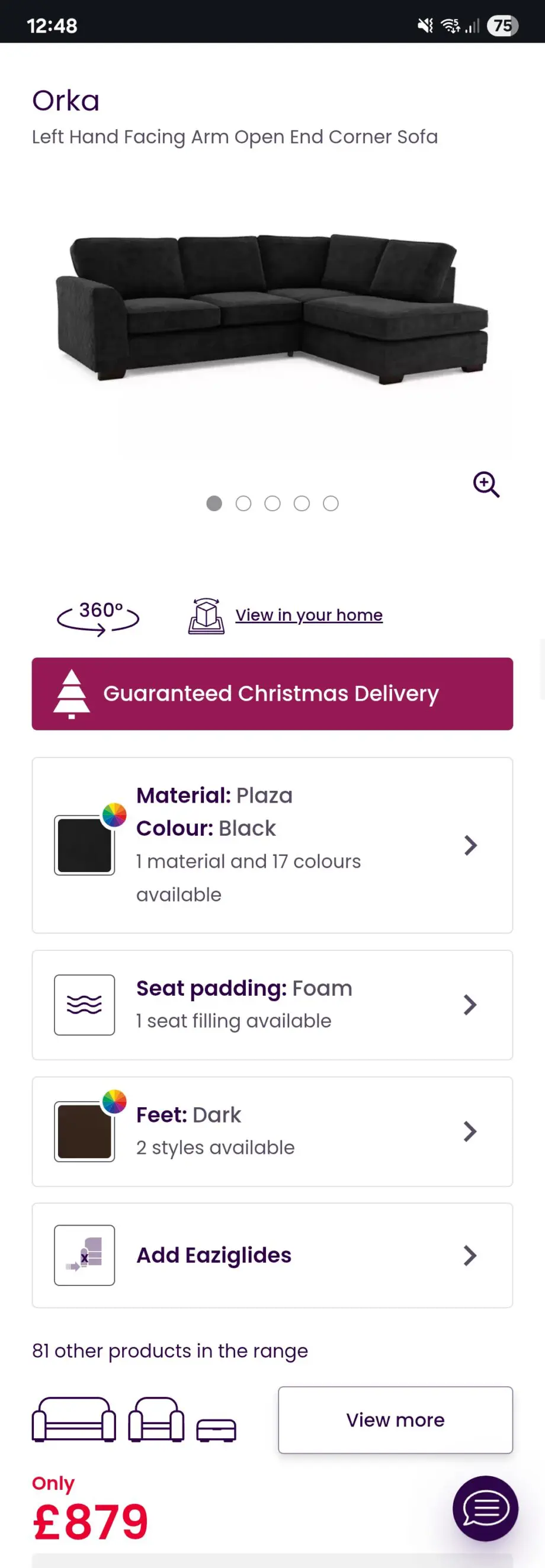Screen dimensions: 545x1568
Task: Expand Material and Colour options chevron
Action: tap(470, 845)
